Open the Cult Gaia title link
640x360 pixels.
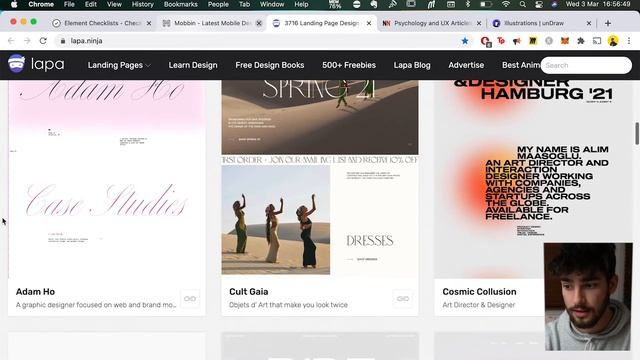pos(249,292)
